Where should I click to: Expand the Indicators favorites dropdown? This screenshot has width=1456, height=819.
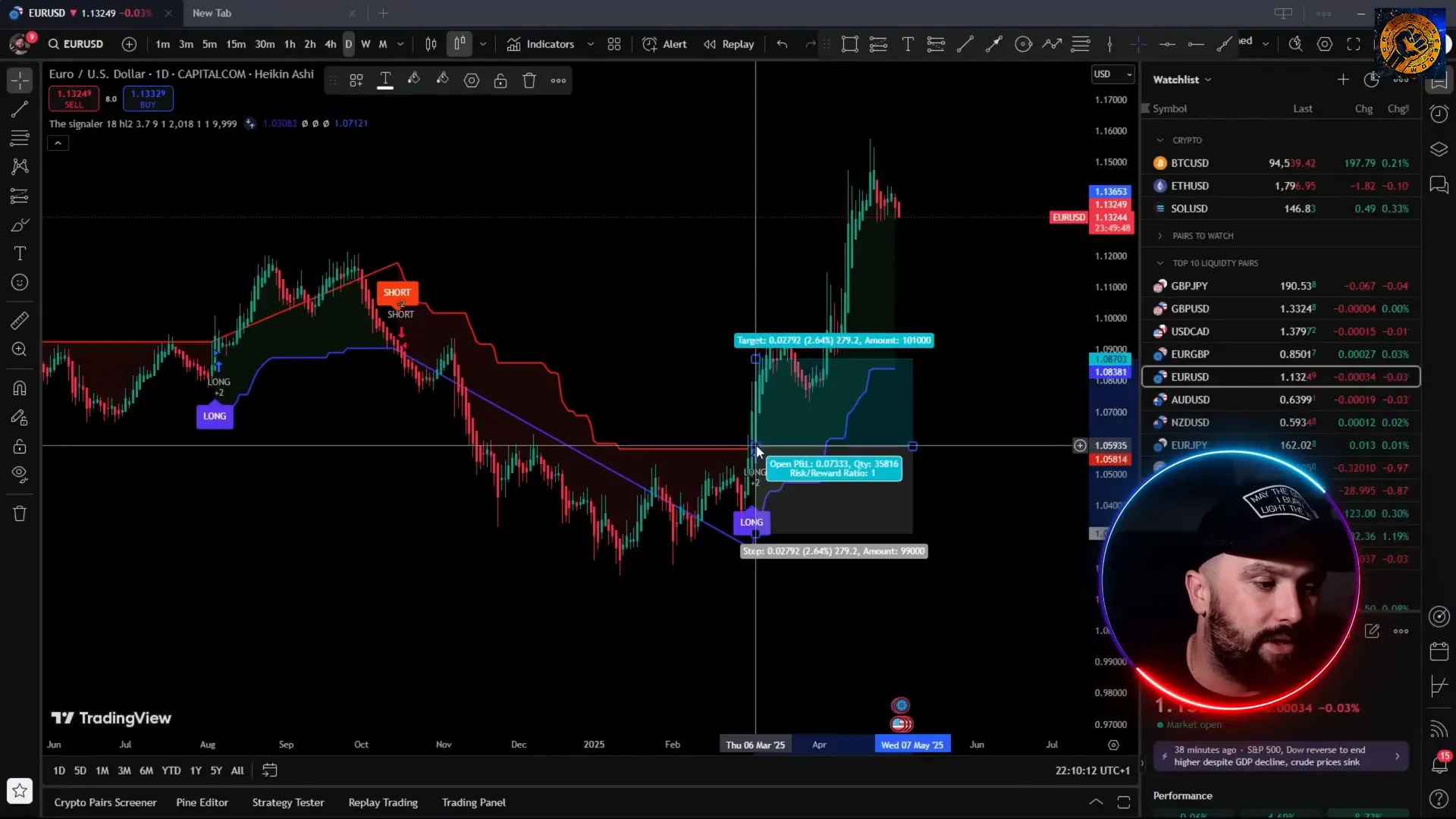click(x=591, y=44)
